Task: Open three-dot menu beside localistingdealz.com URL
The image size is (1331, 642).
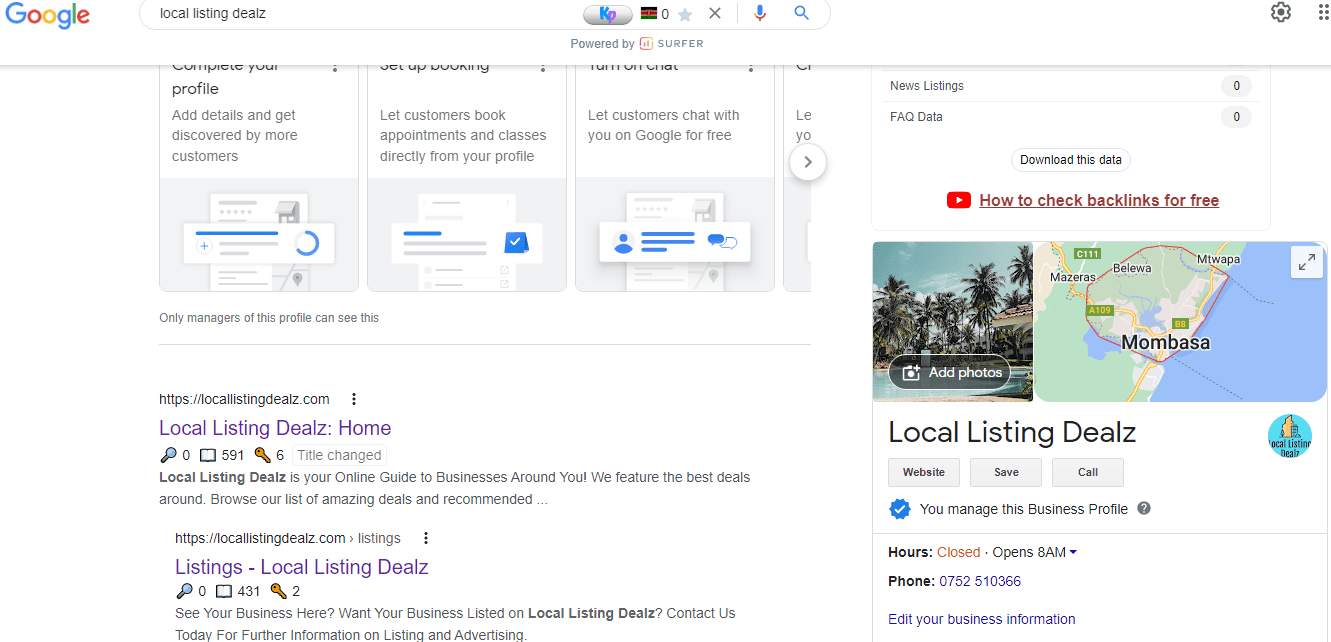Action: point(353,399)
